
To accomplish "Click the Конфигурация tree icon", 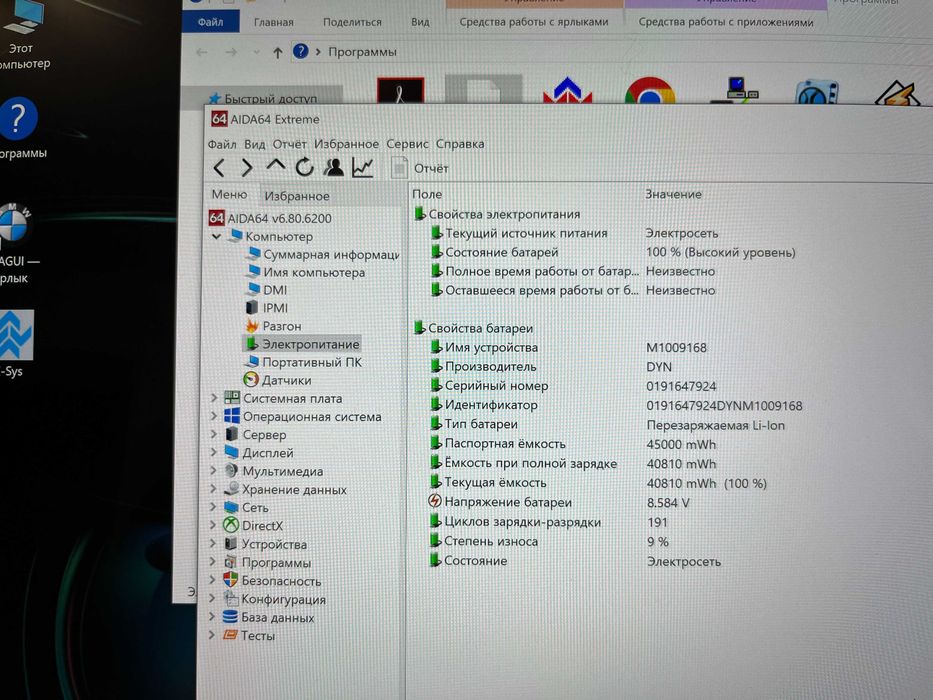I will 230,598.
